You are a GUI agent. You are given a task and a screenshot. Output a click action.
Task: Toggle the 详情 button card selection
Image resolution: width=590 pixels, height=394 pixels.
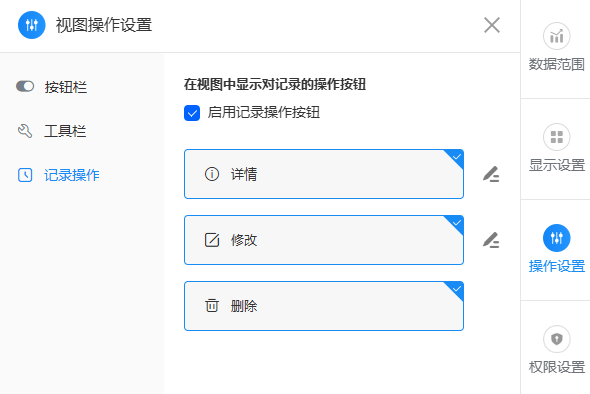pyautogui.click(x=324, y=174)
